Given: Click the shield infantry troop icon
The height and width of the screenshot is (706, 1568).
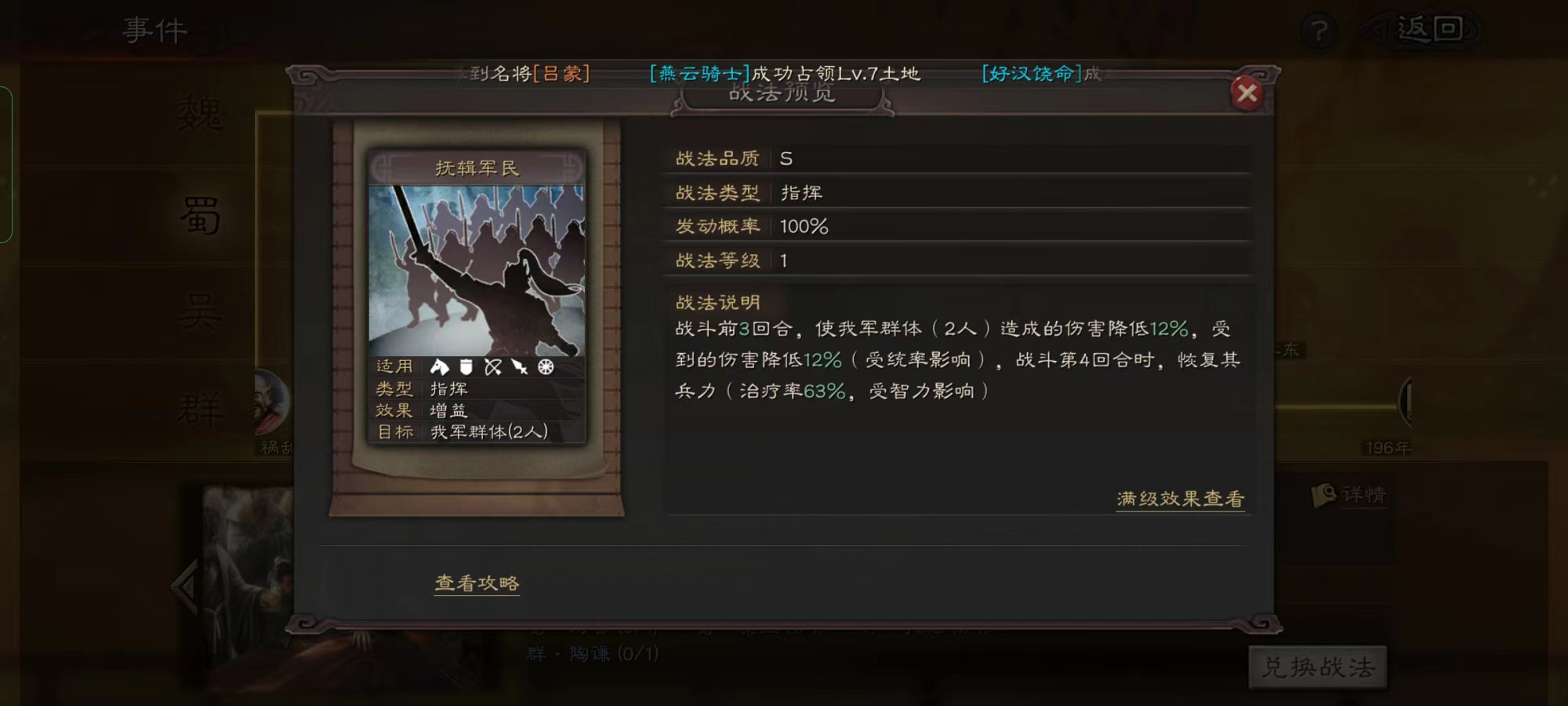Looking at the screenshot, I should (466, 366).
